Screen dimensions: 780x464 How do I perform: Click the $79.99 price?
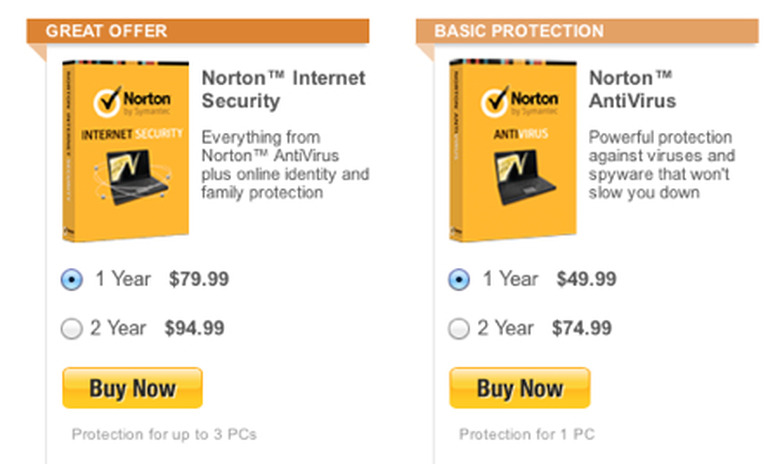tap(198, 279)
